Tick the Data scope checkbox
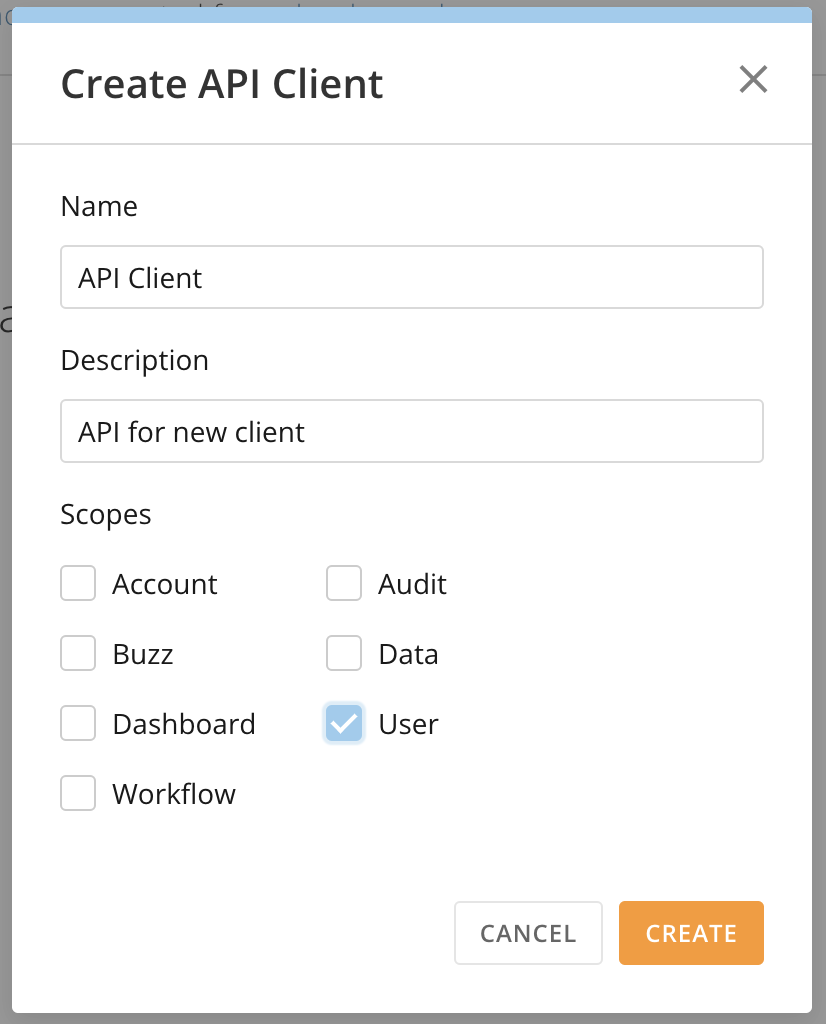826x1024 pixels. pos(344,653)
